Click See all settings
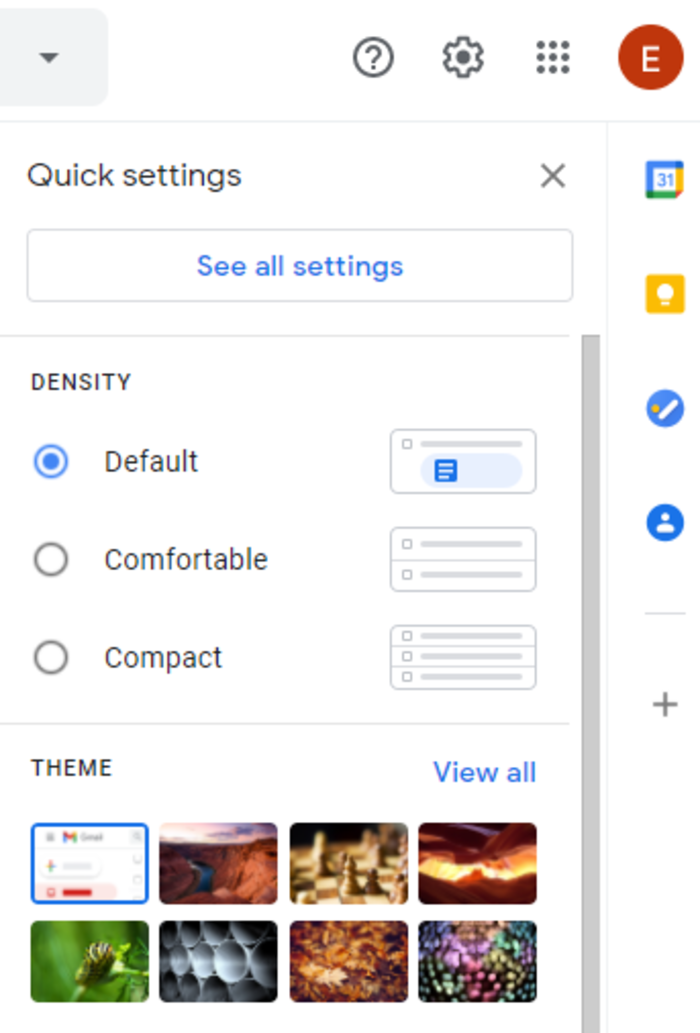 coord(300,265)
